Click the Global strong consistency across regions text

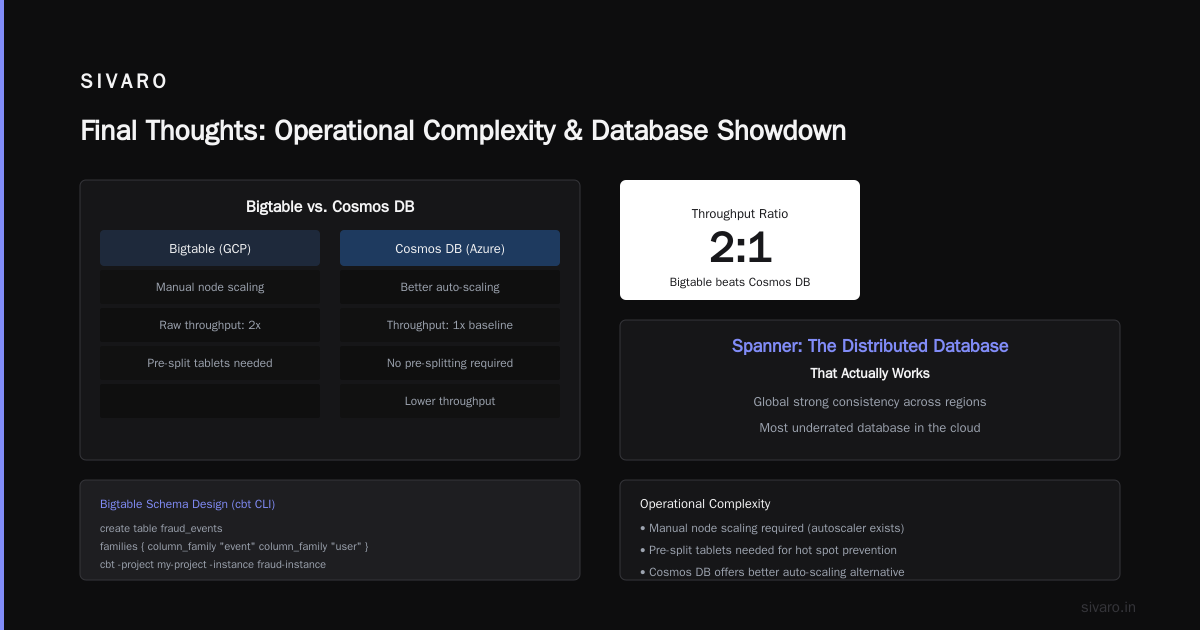(870, 402)
